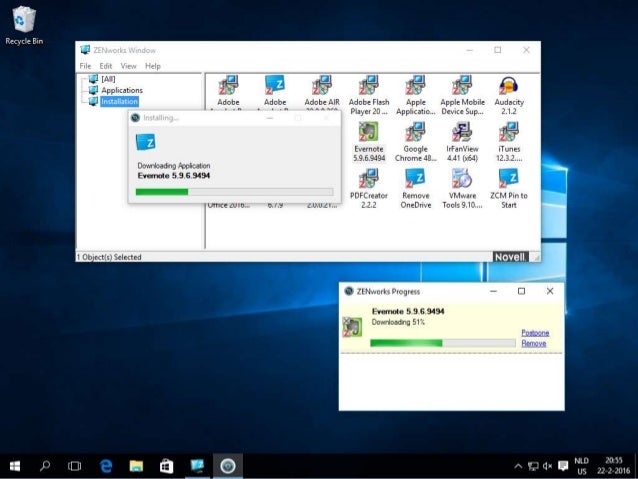Screen dimensions: 638x479
Task: Click the Postpone link in ZENworks Progress
Action: coord(535,332)
